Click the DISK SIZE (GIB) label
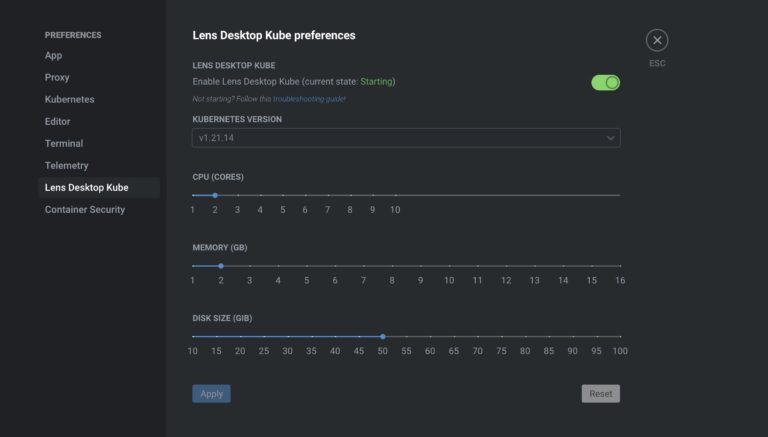Image resolution: width=768 pixels, height=437 pixels. click(x=222, y=318)
